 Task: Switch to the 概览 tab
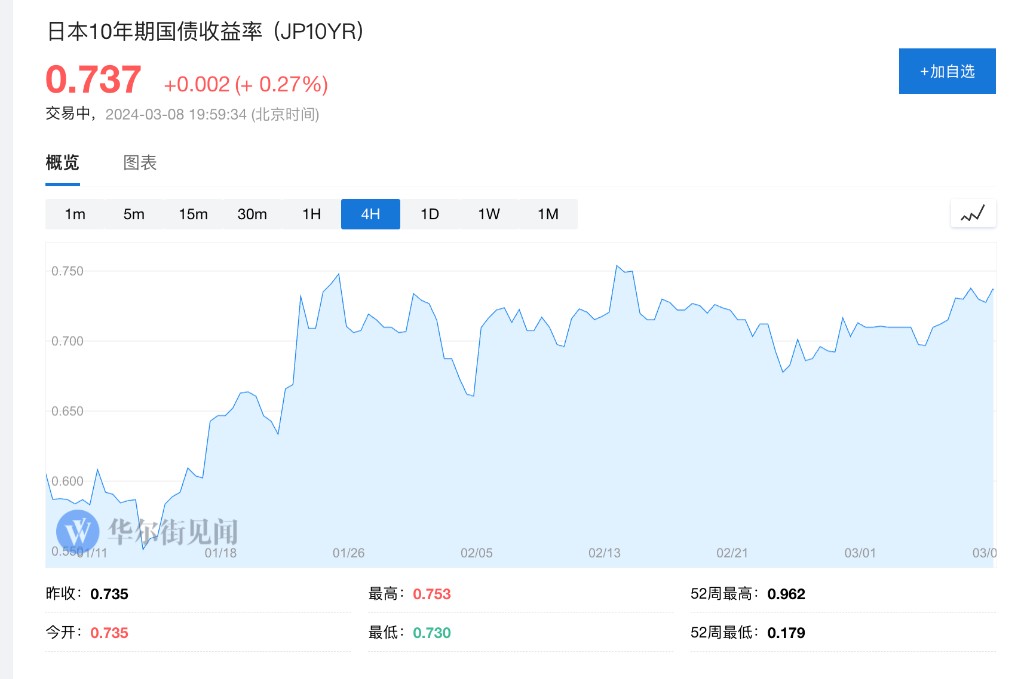click(x=62, y=163)
